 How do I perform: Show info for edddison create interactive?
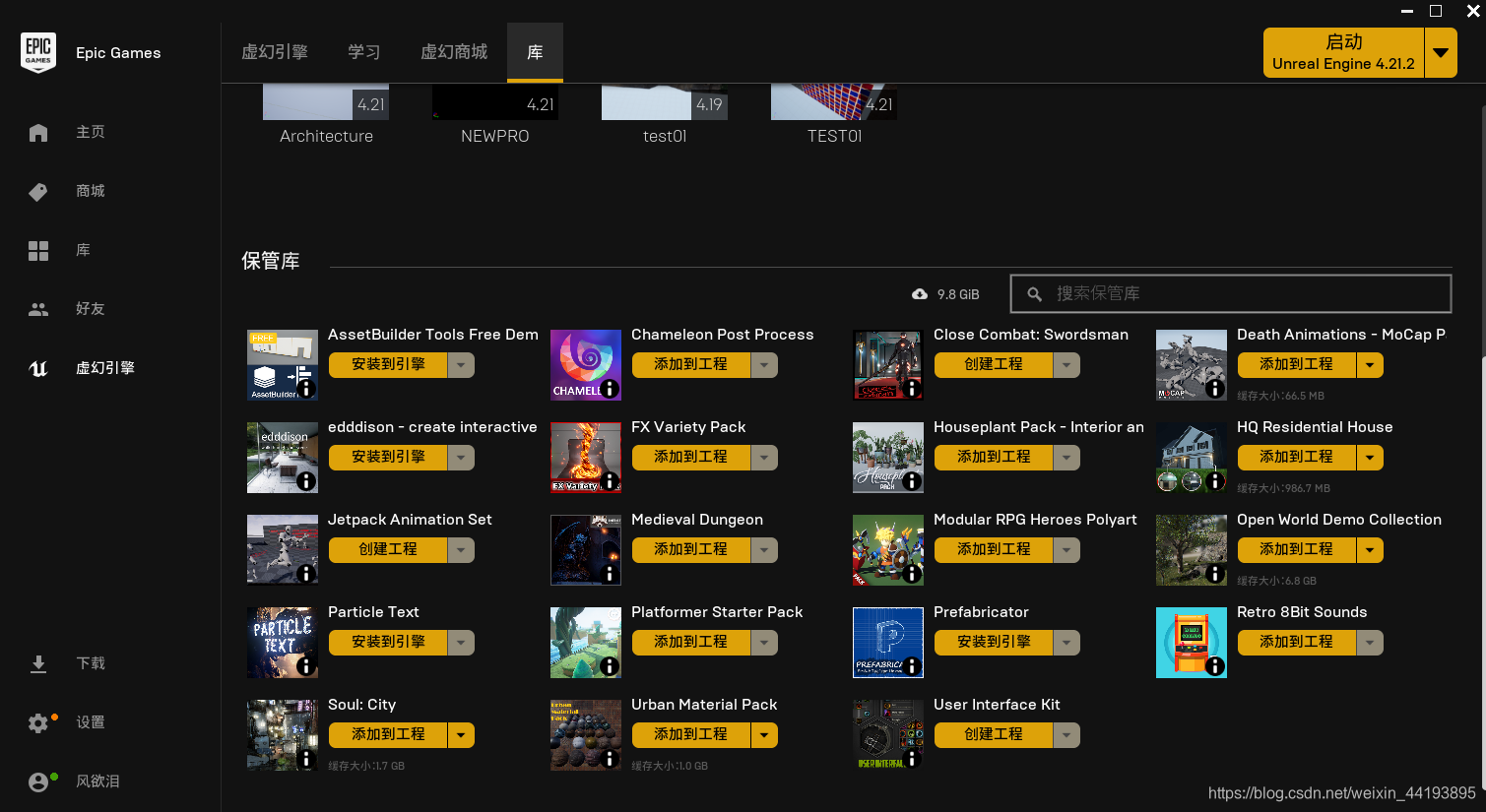coord(306,481)
